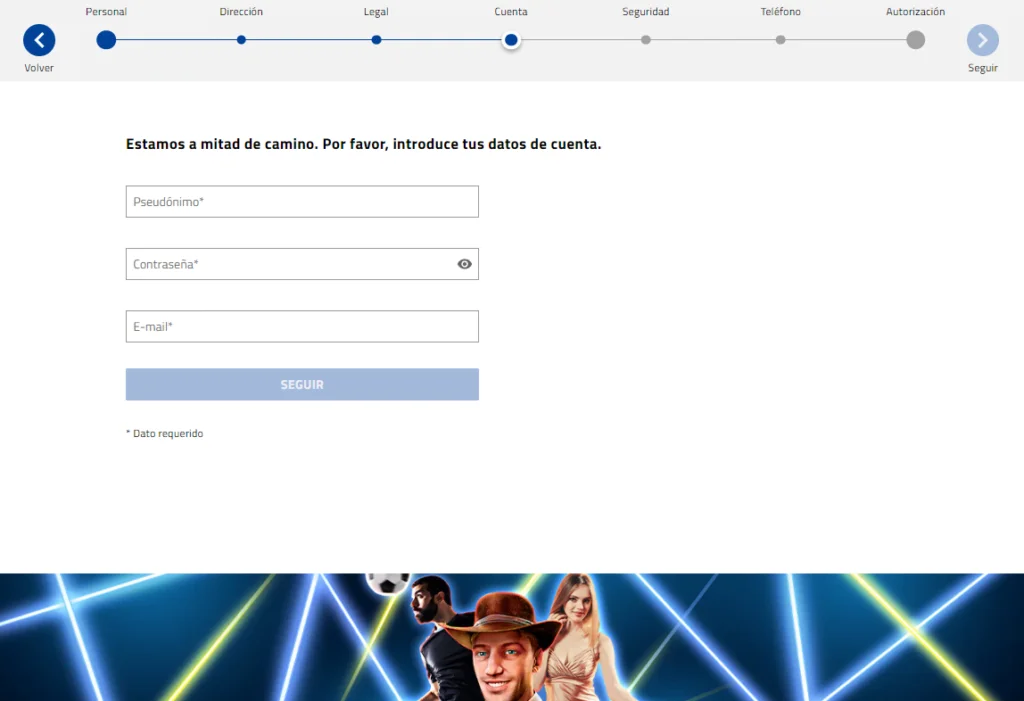The image size is (1024, 701).
Task: Focus the Pseudónimo input field
Action: 302,202
